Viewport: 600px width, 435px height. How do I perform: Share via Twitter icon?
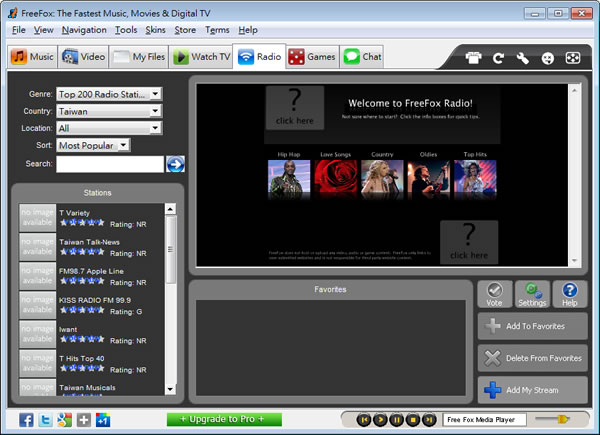46,420
